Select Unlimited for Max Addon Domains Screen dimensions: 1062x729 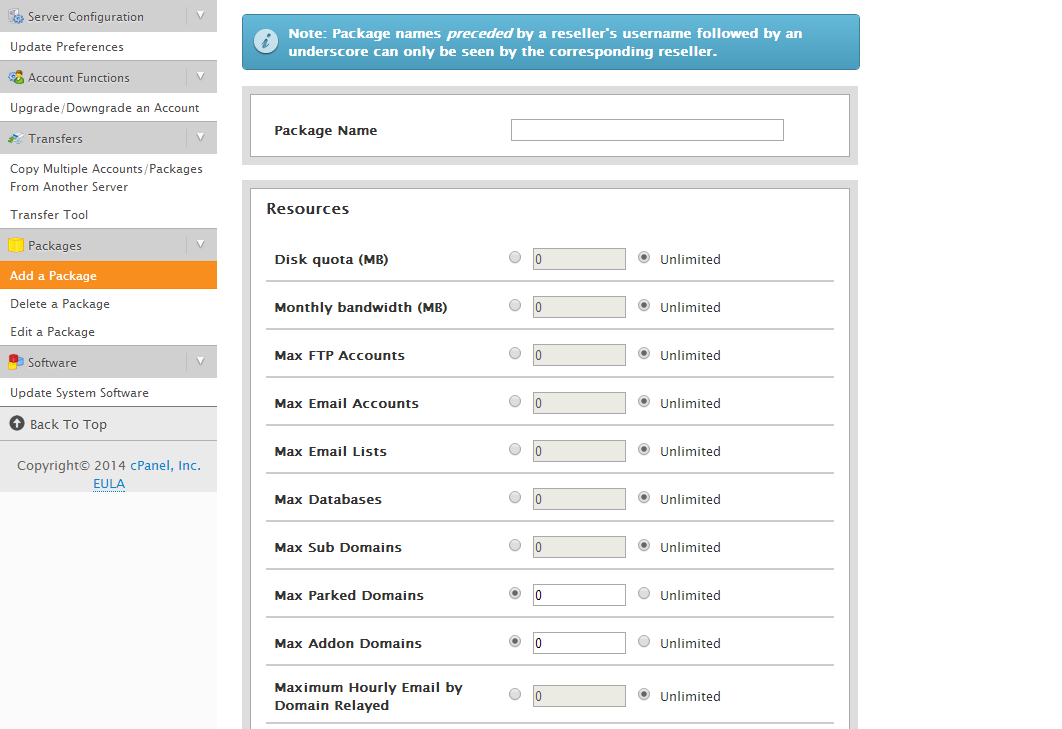[x=644, y=641]
